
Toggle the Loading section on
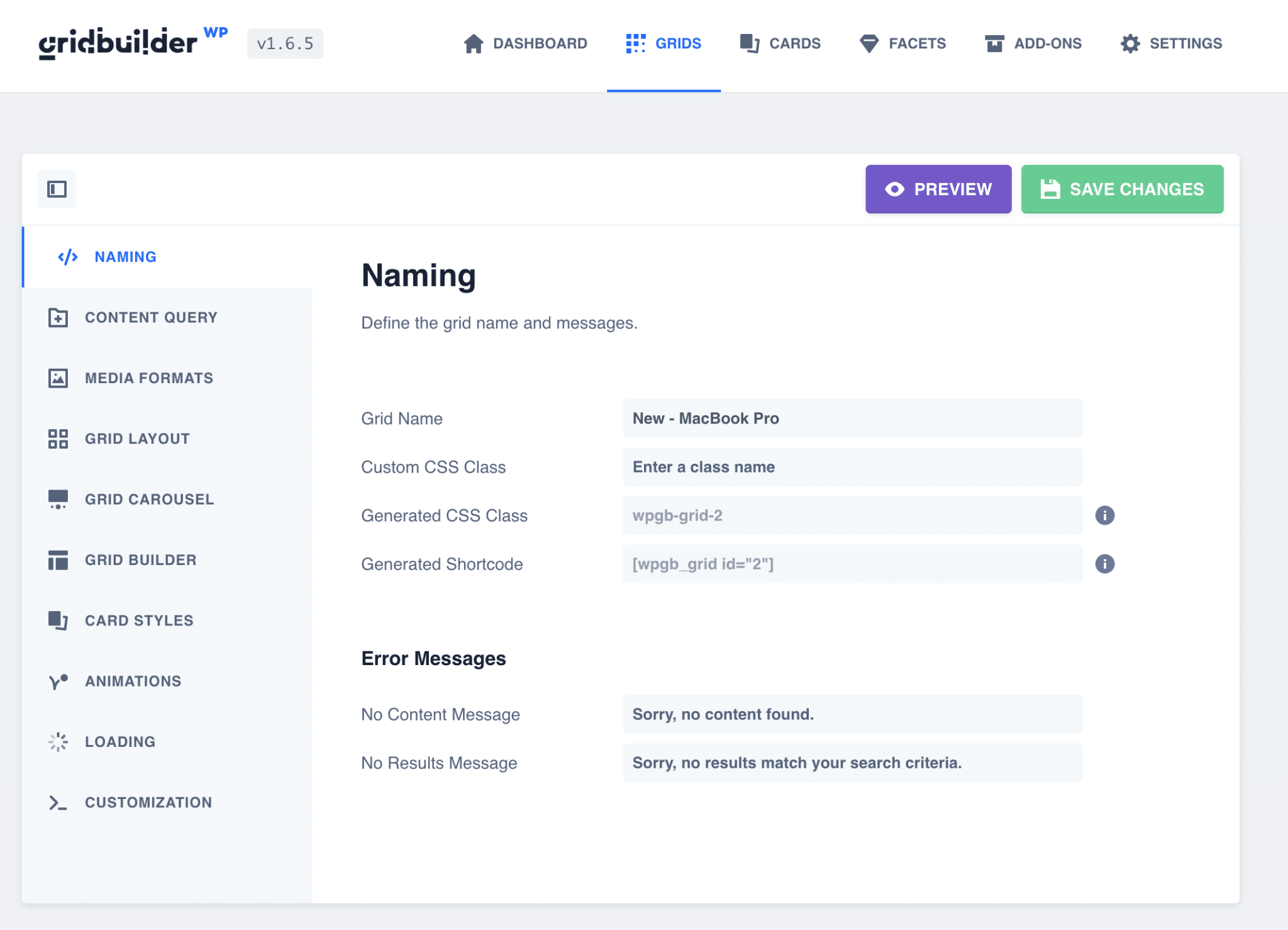click(x=120, y=742)
